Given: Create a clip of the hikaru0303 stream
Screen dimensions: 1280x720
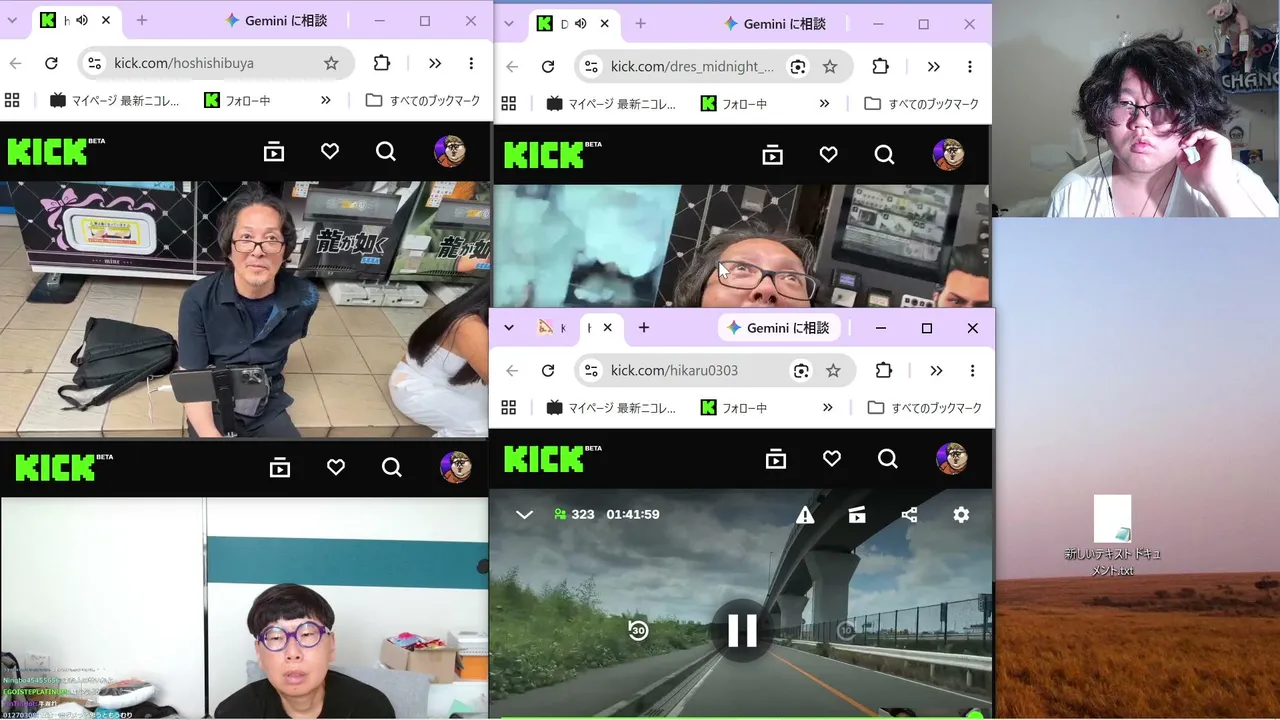Looking at the screenshot, I should 857,514.
